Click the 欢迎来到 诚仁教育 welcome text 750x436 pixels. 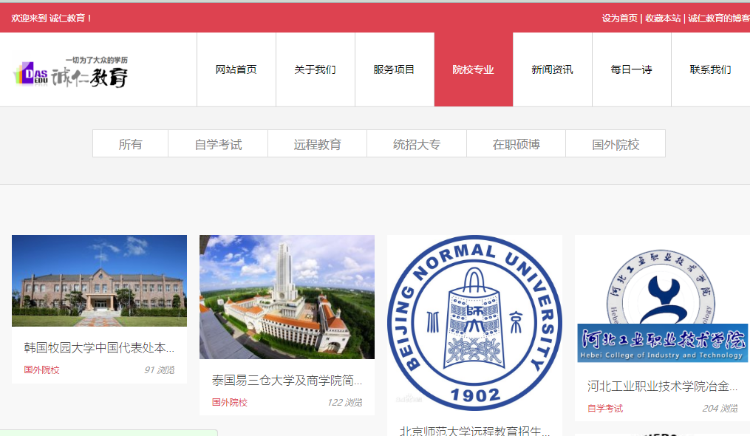pos(51,18)
